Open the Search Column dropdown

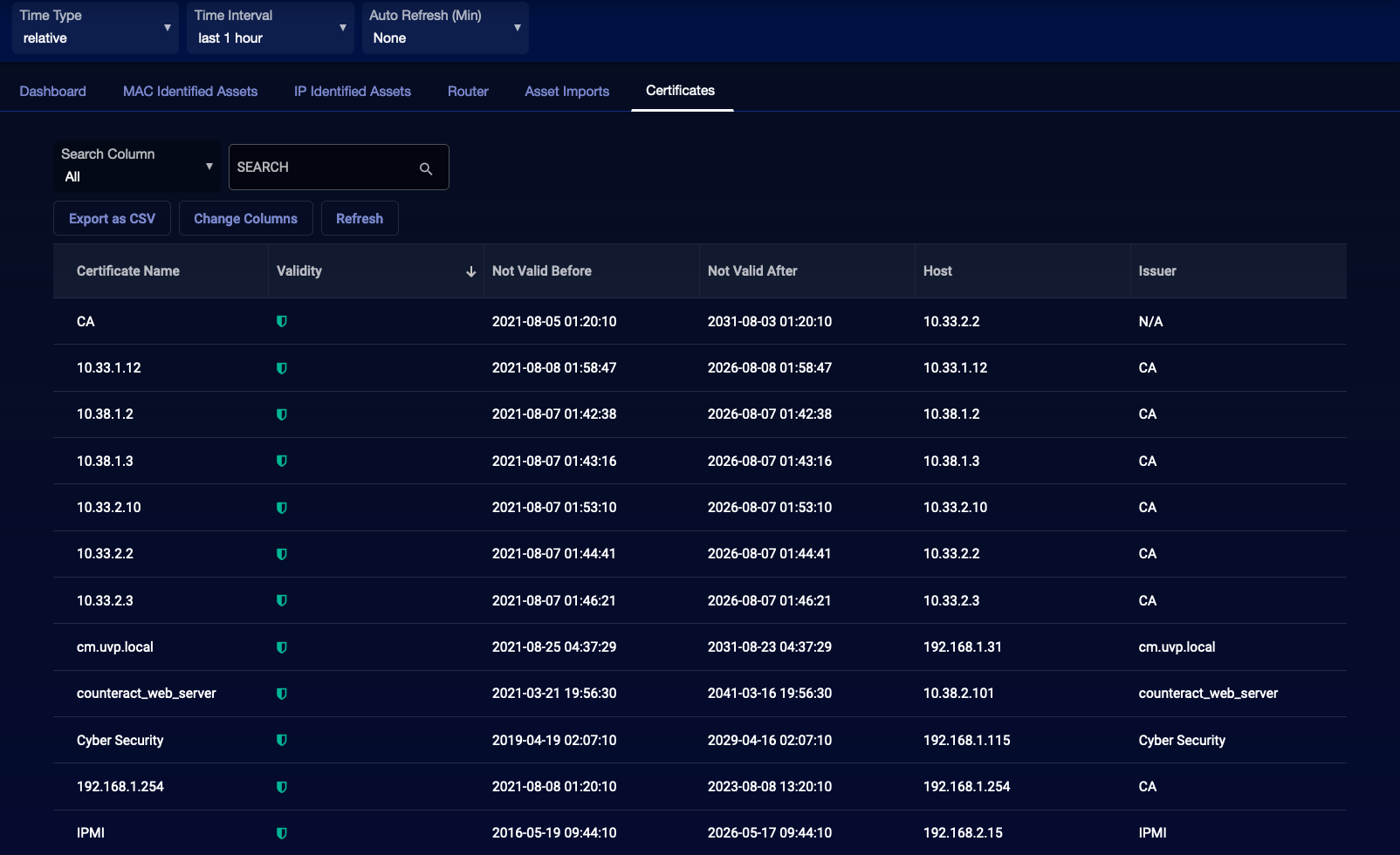tap(136, 167)
